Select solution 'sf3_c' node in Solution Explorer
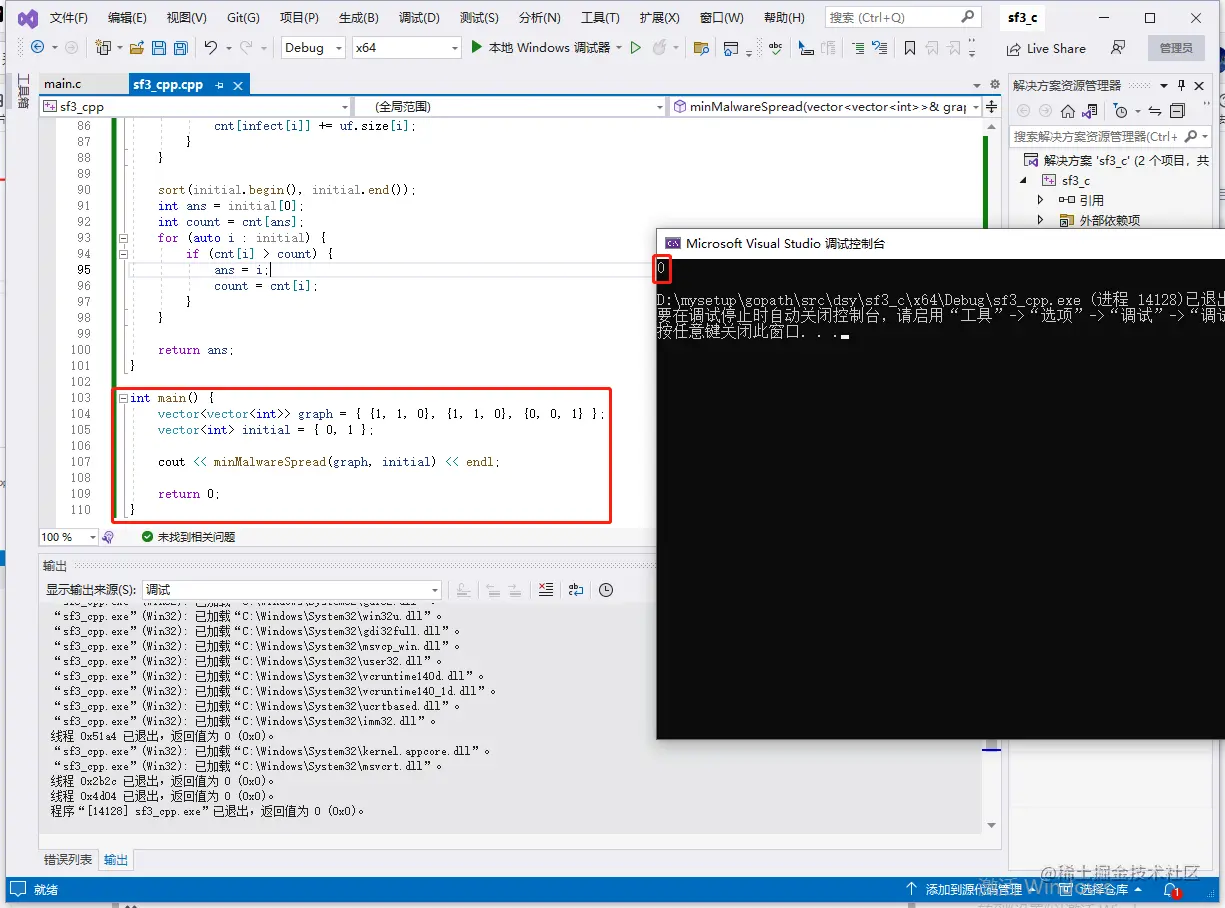Screen dimensions: 1225x908 coord(1116,160)
